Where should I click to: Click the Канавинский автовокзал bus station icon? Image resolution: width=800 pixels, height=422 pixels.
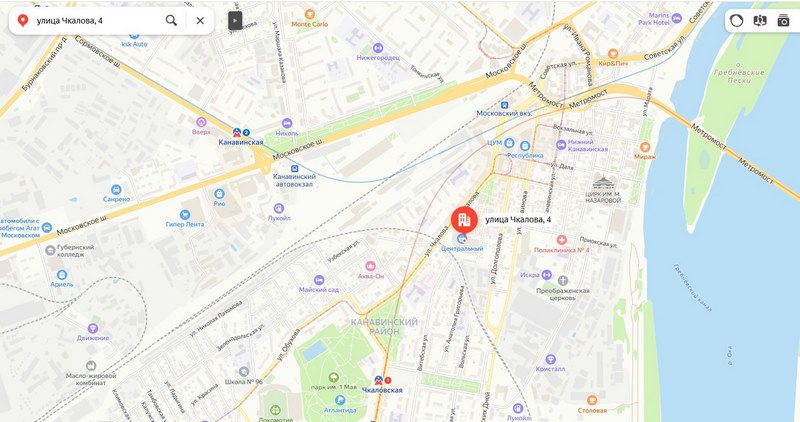(x=294, y=168)
